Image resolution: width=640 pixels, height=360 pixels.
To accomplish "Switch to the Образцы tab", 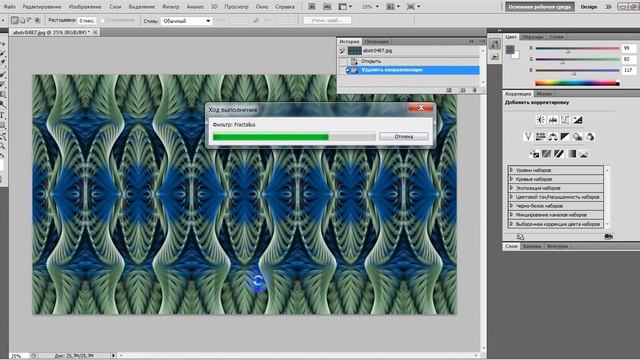I will pos(533,37).
